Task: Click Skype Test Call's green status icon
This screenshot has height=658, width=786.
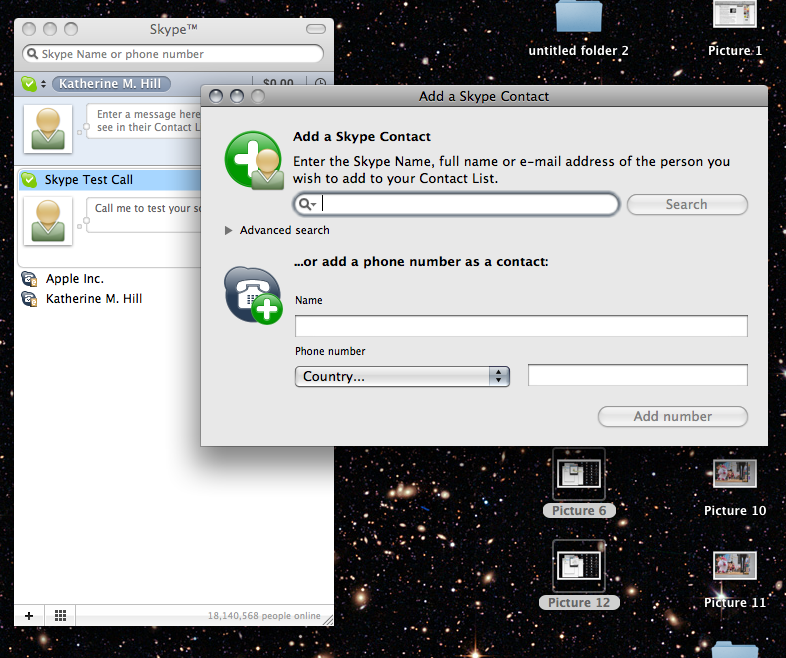Action: tap(29, 179)
